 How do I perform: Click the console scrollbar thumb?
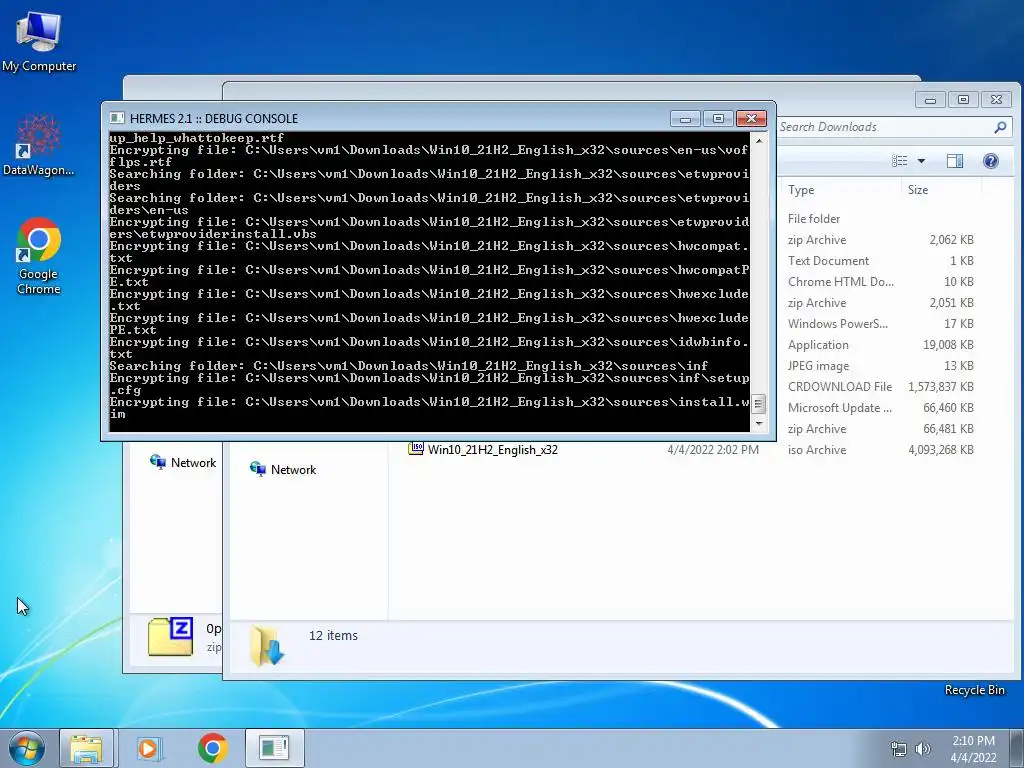758,404
